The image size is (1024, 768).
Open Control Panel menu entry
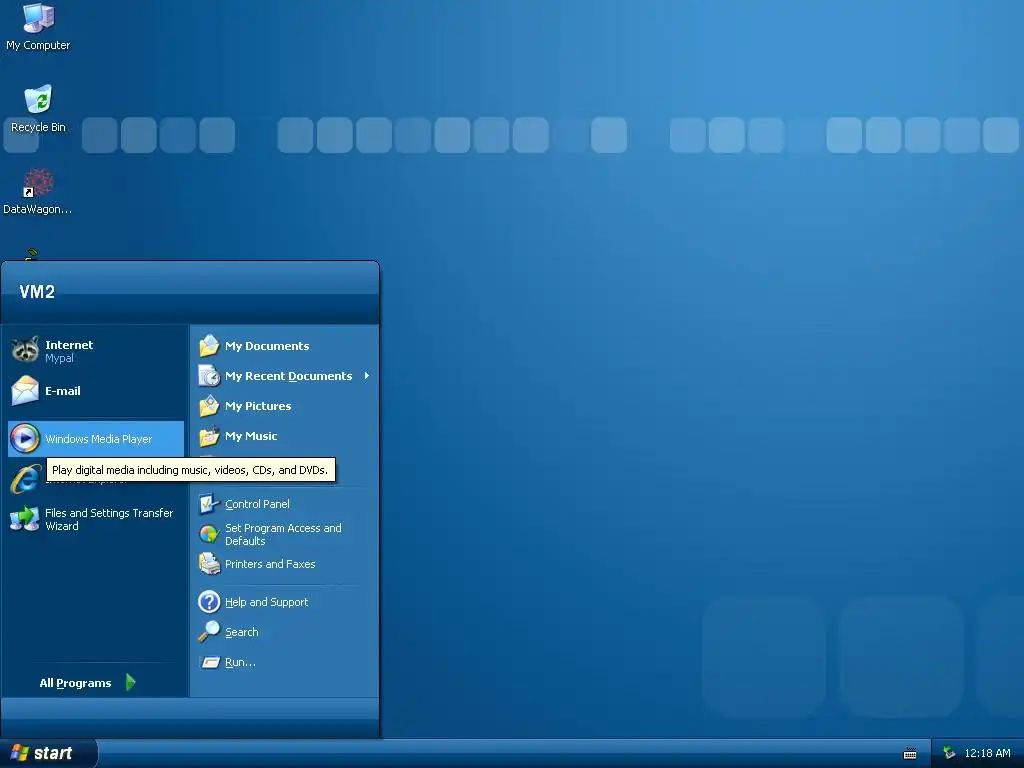pos(285,504)
